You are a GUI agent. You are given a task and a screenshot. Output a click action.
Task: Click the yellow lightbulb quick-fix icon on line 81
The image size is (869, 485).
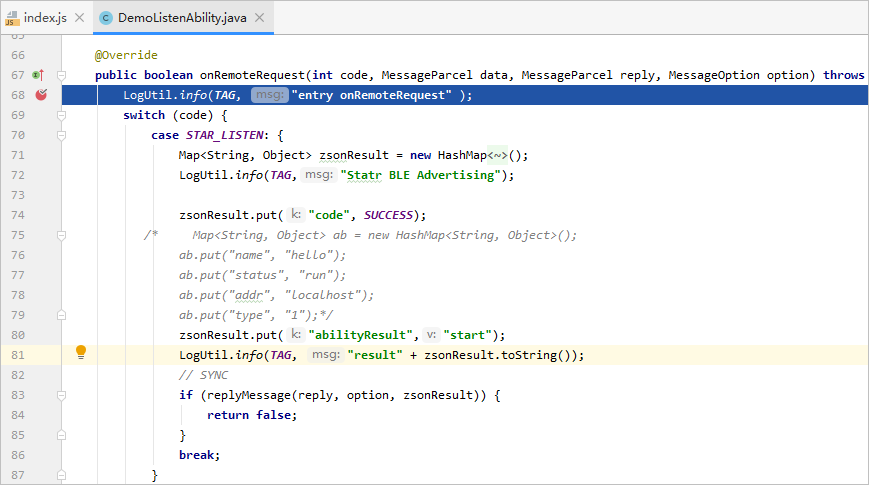(81, 352)
